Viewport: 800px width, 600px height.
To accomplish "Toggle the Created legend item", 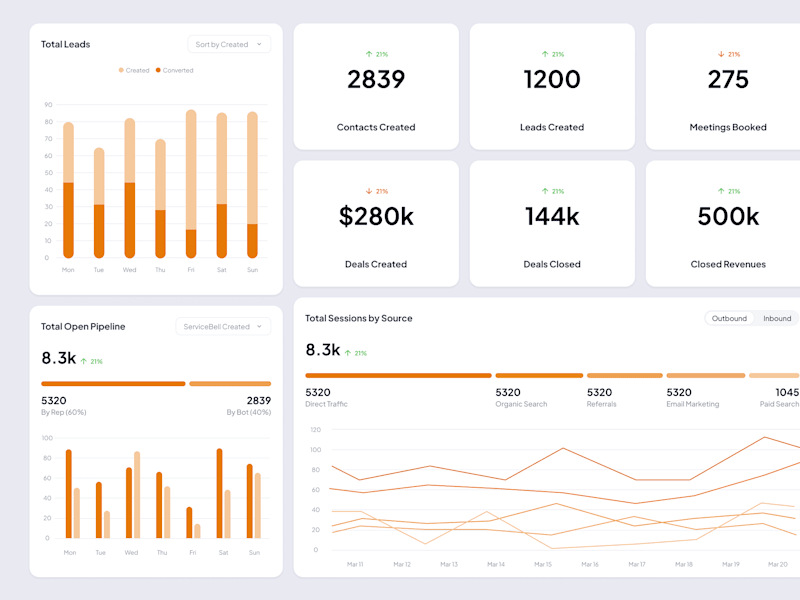I will [x=134, y=70].
